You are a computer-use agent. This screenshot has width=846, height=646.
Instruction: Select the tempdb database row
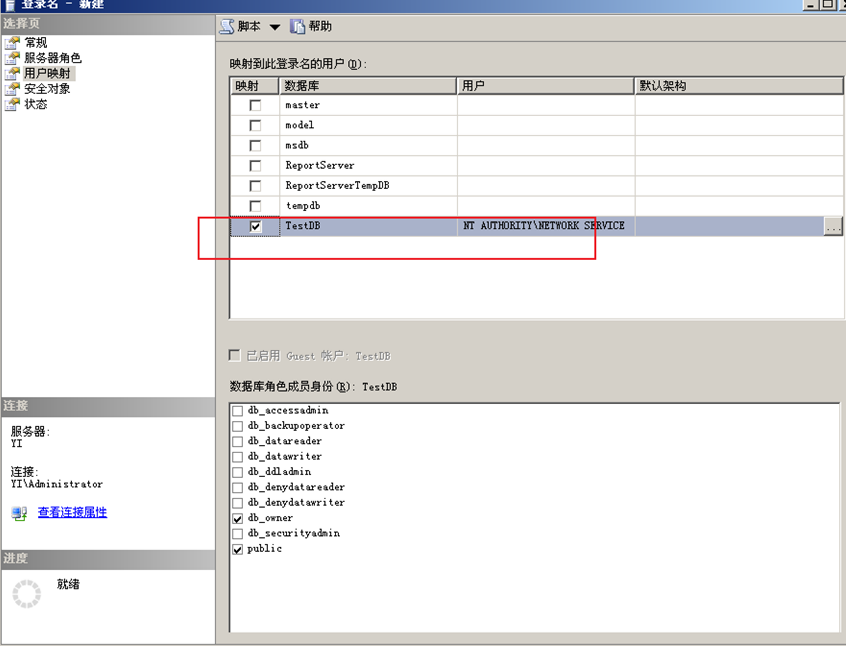(x=306, y=205)
